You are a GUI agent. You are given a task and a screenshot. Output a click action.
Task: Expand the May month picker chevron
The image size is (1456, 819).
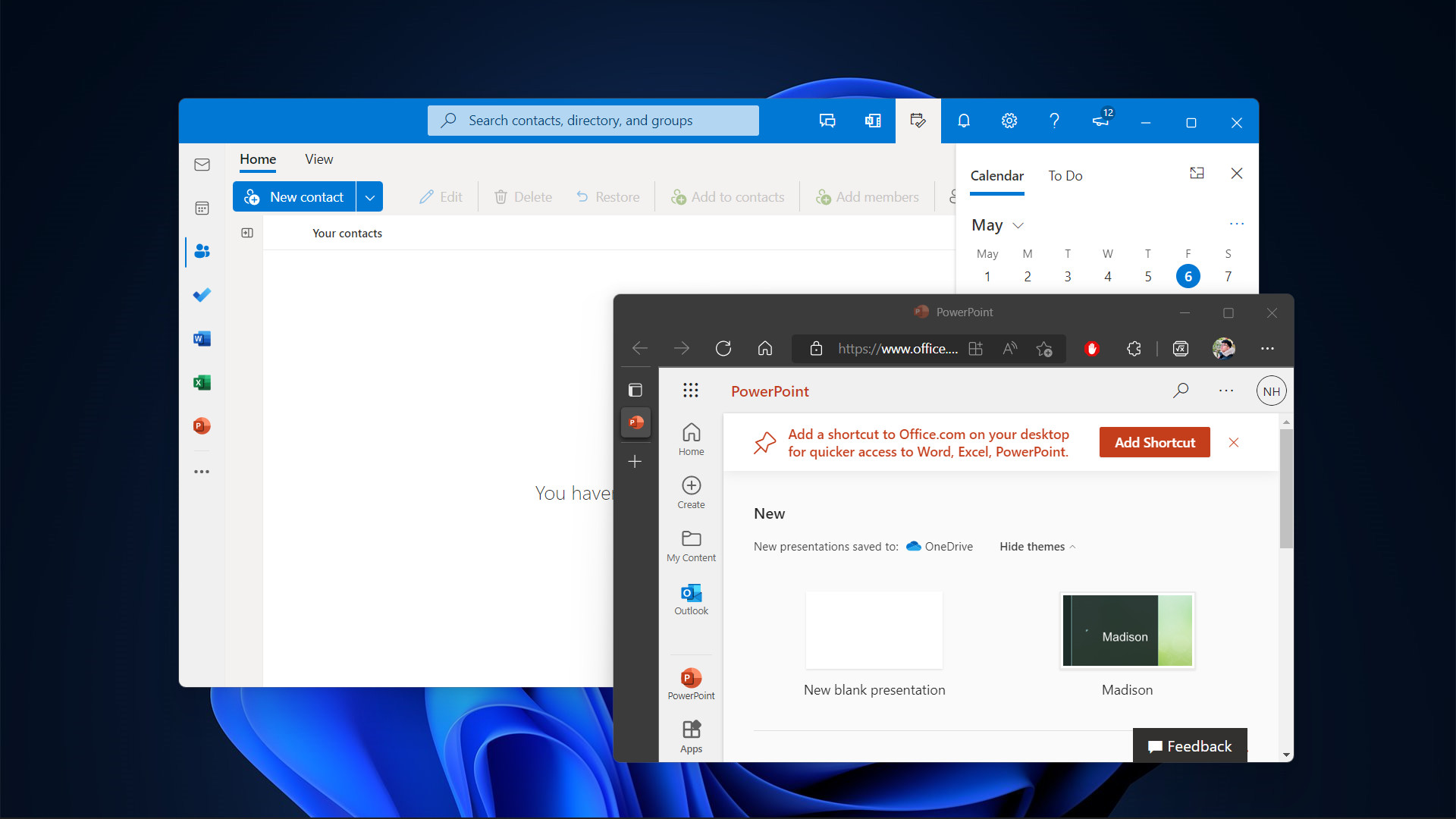(x=1018, y=225)
